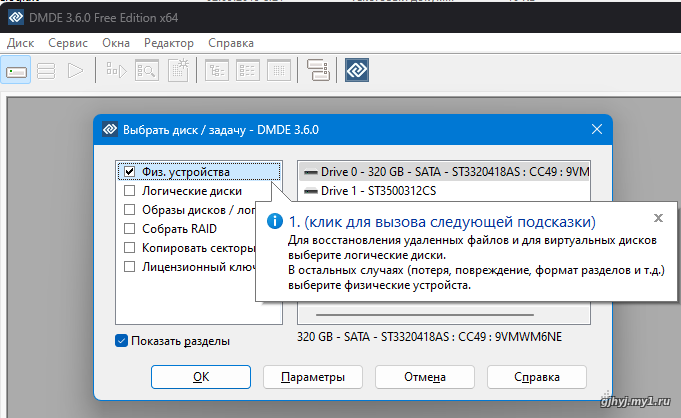Open the Окна menu
This screenshot has width=681, height=418.
coord(116,43)
